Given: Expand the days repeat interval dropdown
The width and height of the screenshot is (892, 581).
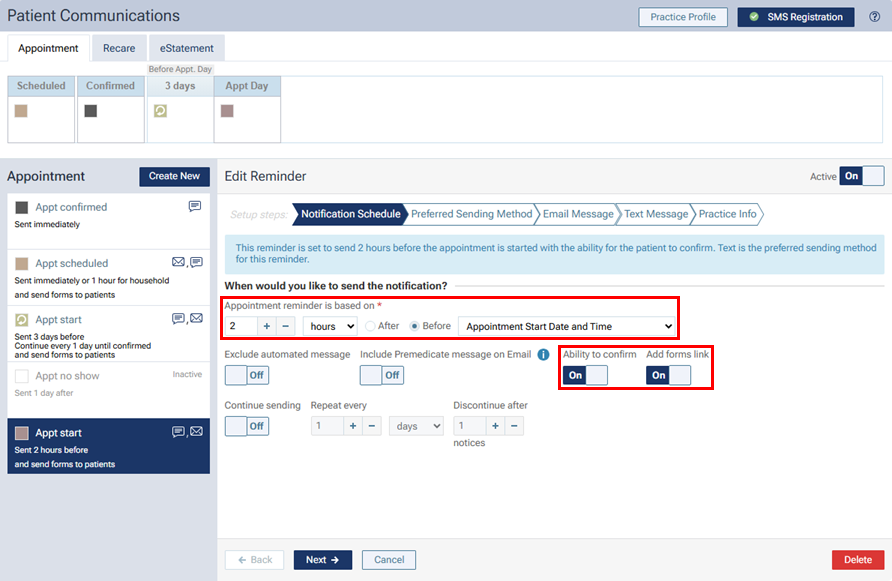Looking at the screenshot, I should 416,426.
